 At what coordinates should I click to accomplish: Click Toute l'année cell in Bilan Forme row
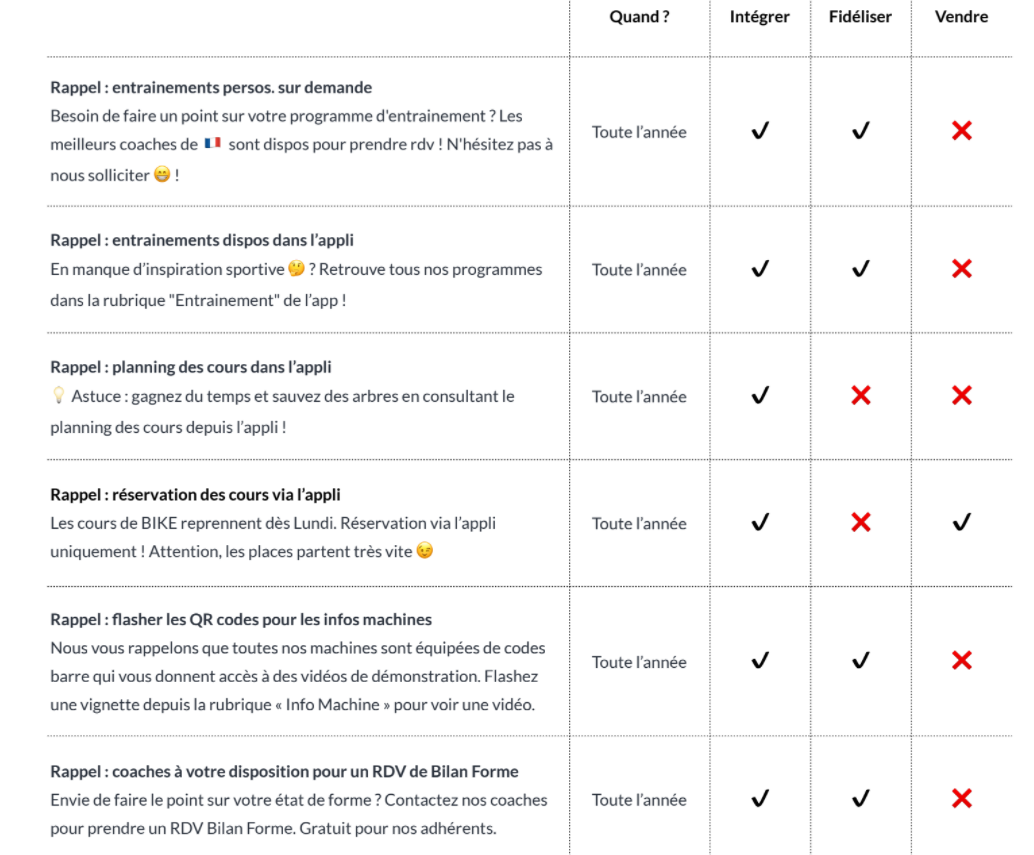coord(639,799)
